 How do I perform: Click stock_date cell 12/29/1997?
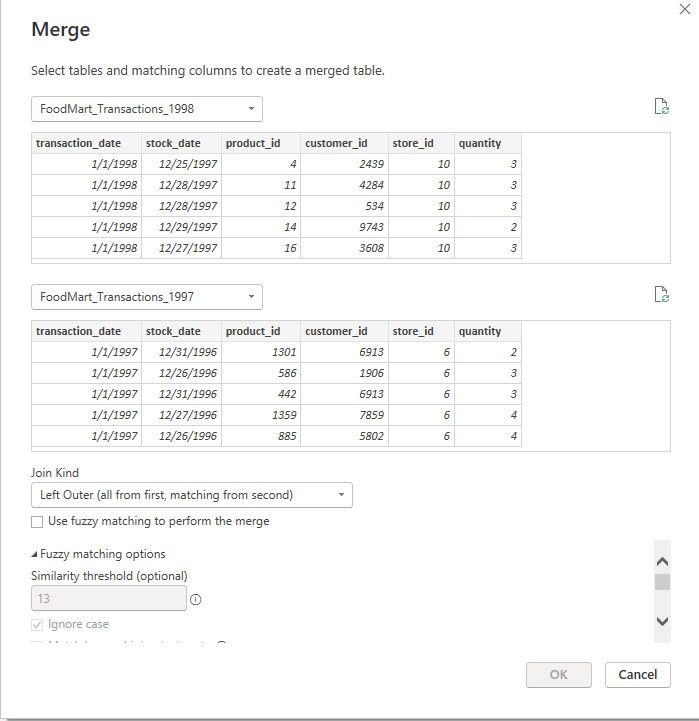click(181, 227)
